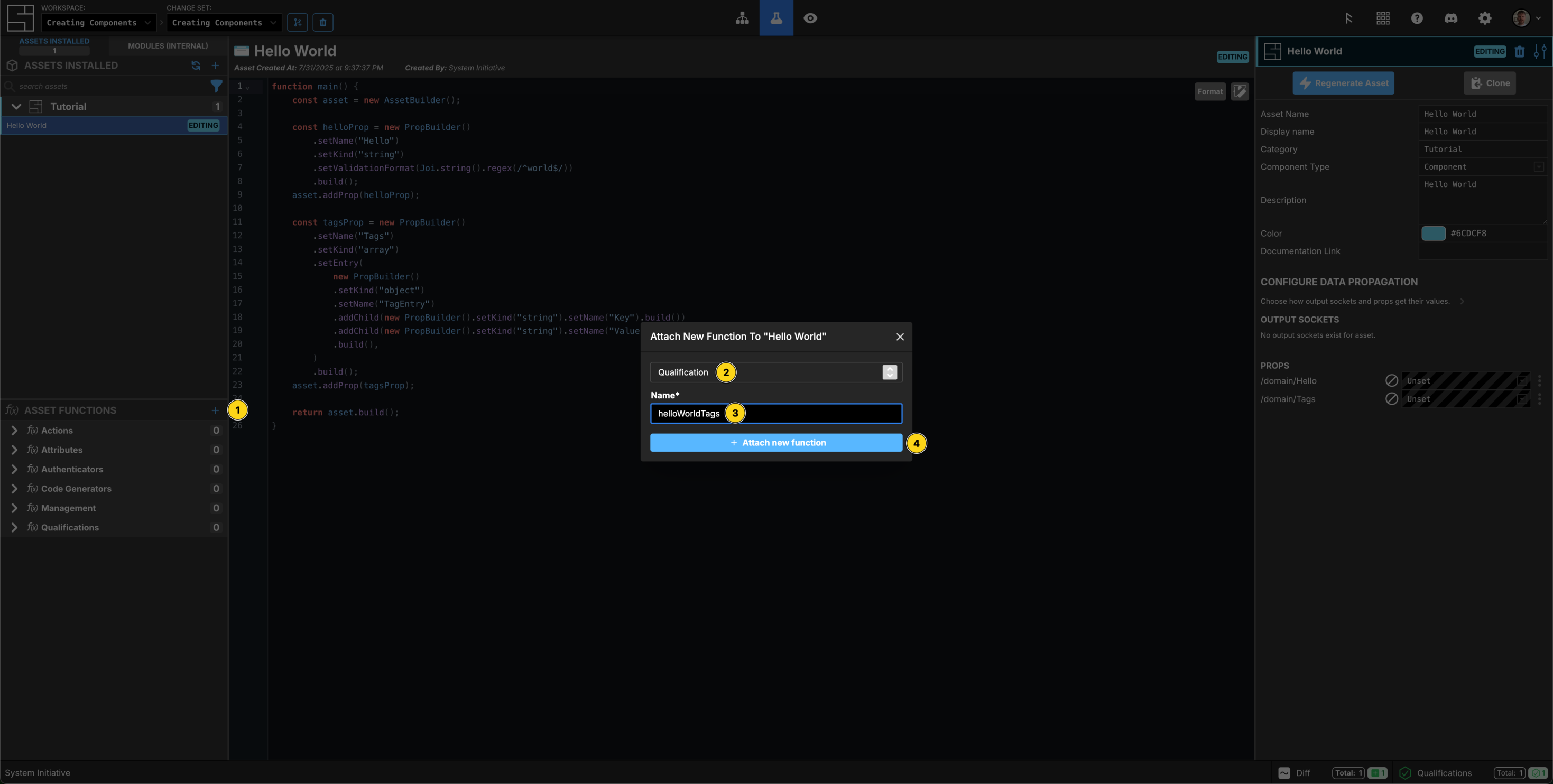The width and height of the screenshot is (1553, 784).
Task: Open the kebab menu for /domain/Tags
Action: tap(1539, 399)
